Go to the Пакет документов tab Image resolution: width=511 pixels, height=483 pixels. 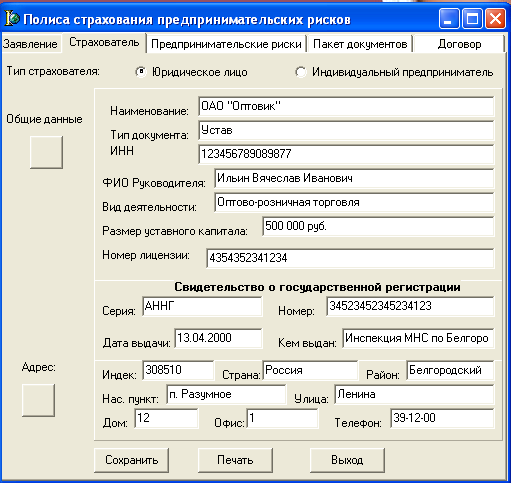click(x=360, y=44)
